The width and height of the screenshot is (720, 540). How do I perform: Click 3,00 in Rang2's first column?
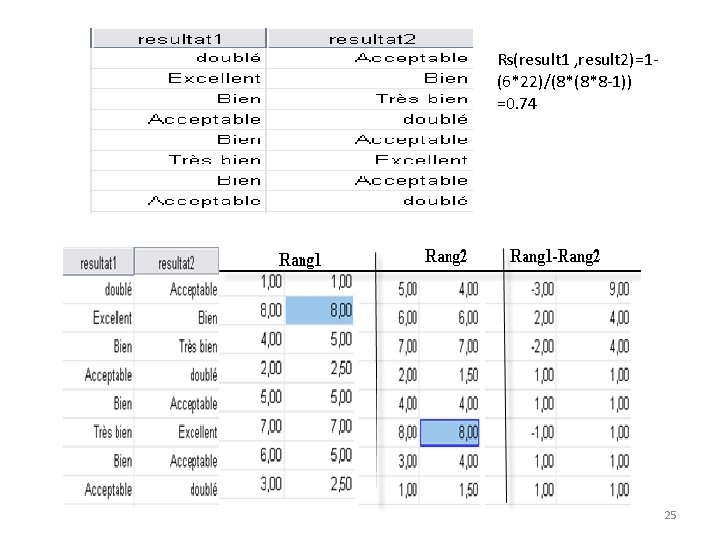408,461
